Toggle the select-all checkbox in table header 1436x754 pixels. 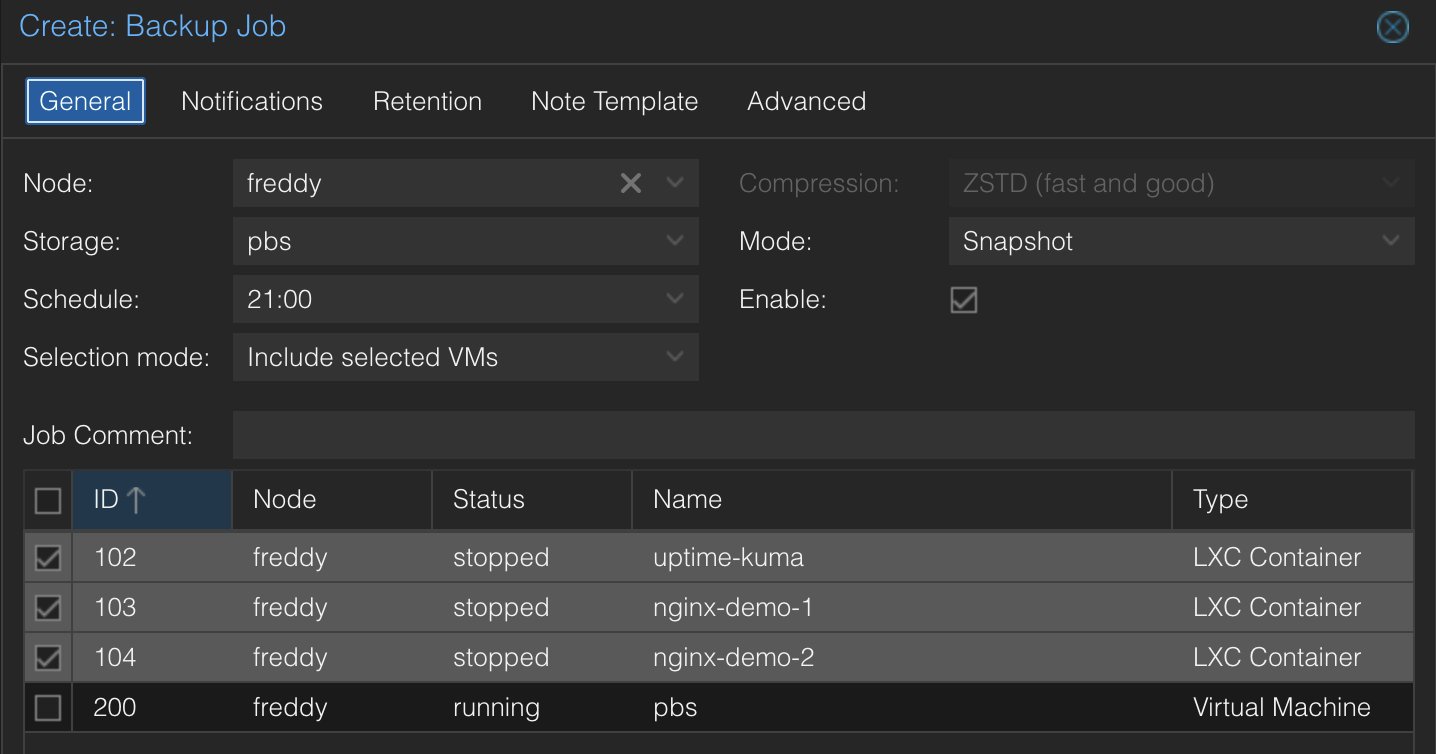(47, 499)
